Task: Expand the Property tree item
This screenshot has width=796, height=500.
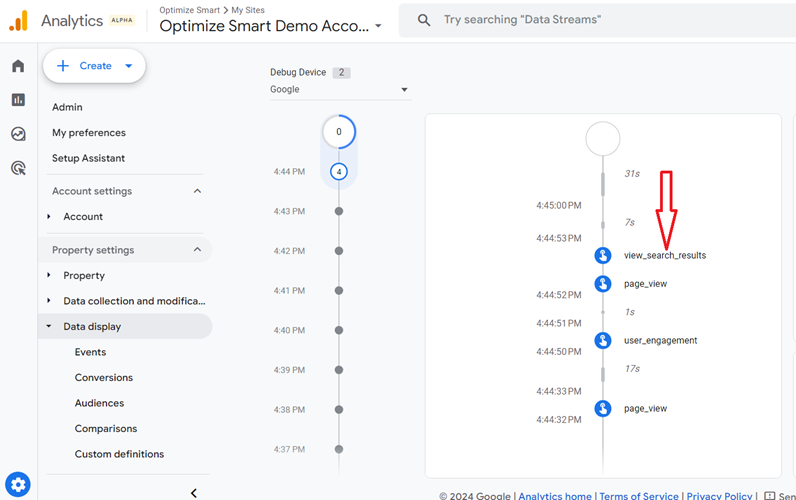Action: (49, 275)
